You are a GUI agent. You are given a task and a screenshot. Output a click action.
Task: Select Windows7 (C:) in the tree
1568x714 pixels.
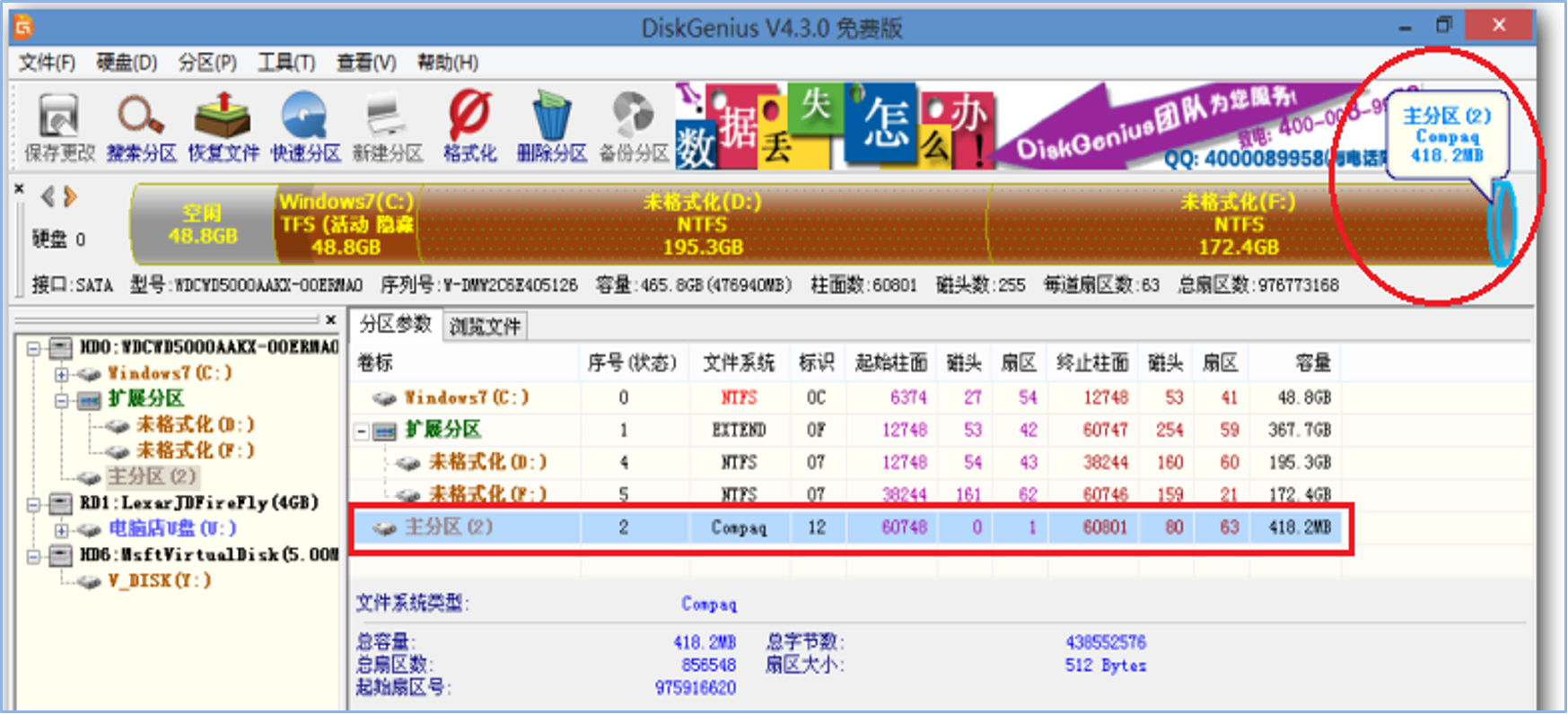pos(170,373)
